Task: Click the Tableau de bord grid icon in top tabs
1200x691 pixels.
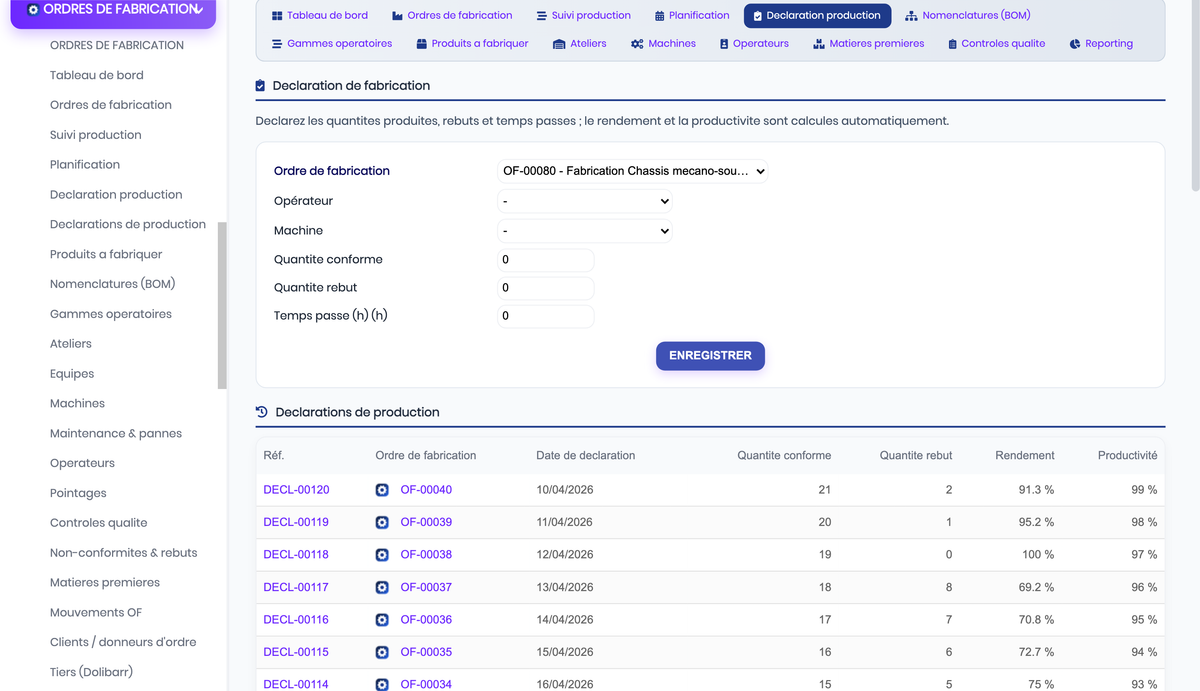Action: coord(277,16)
